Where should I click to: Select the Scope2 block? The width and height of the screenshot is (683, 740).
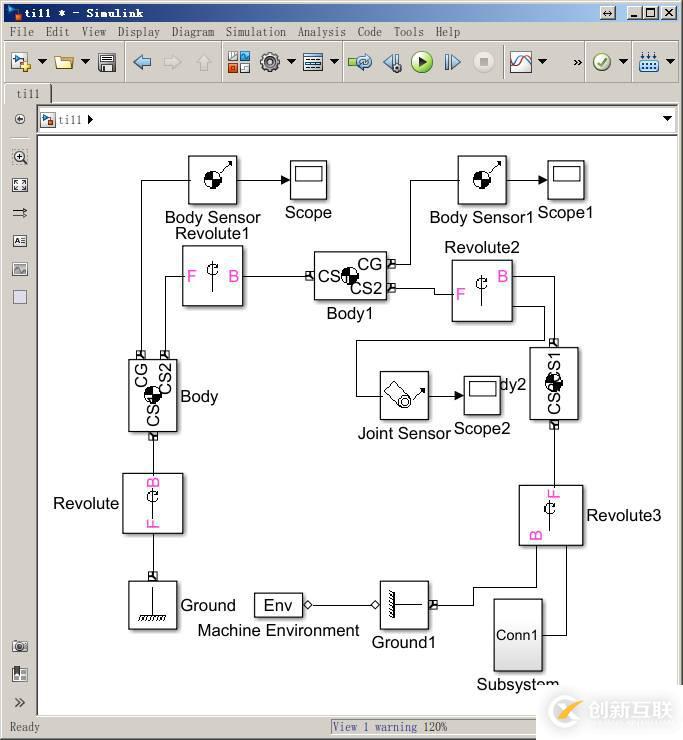(482, 395)
